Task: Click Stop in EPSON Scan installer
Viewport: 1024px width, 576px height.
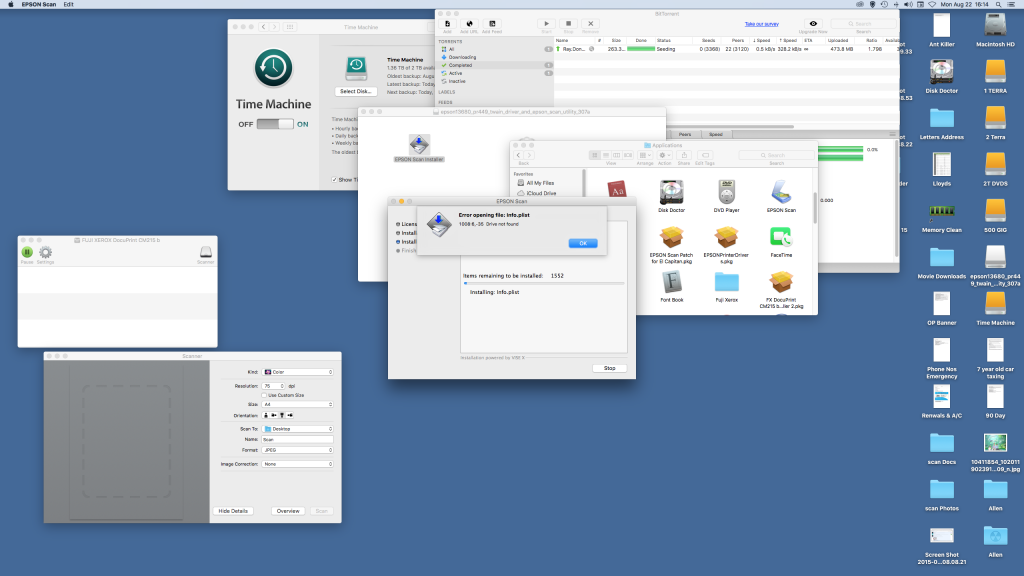Action: (x=609, y=368)
